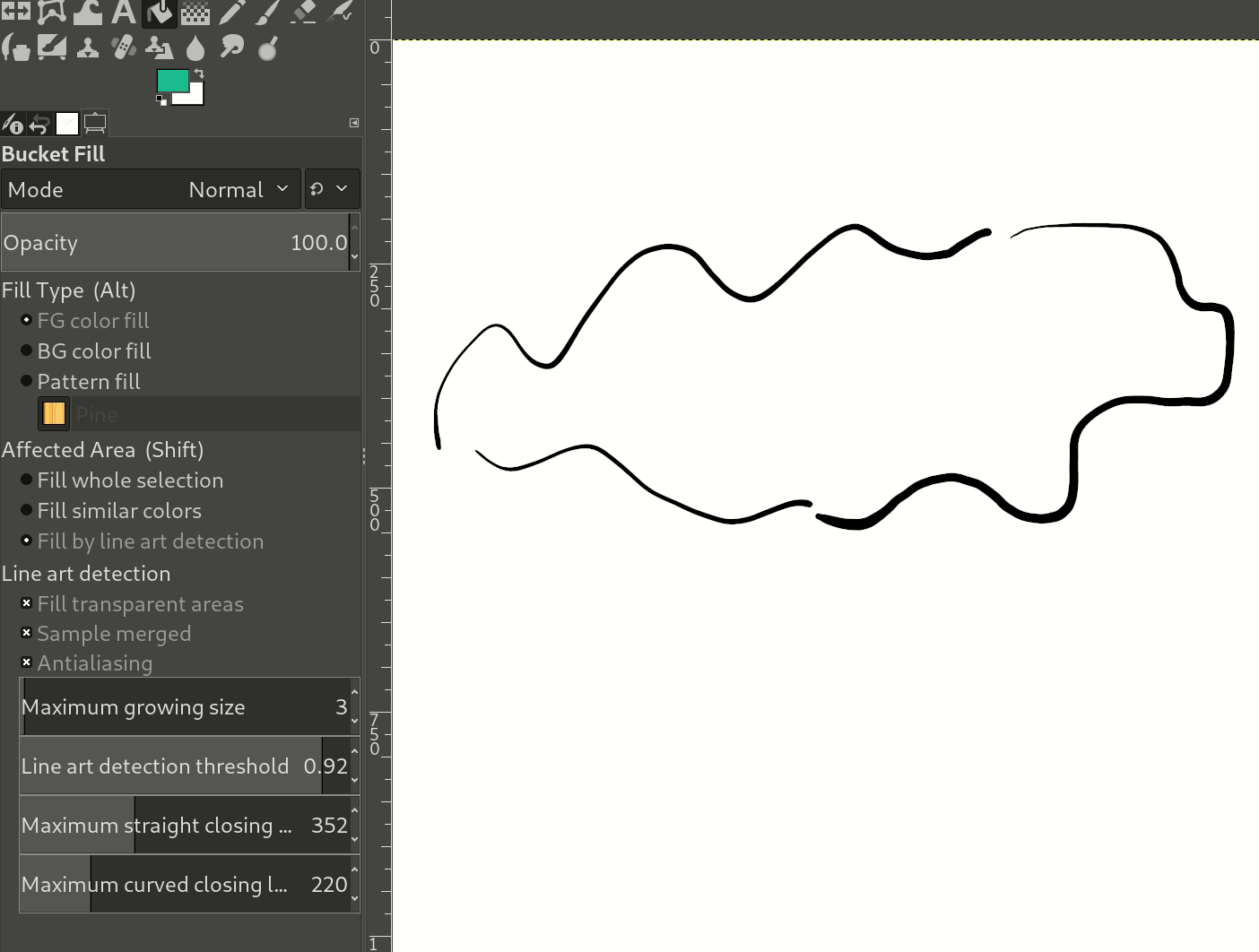1259x952 pixels.
Task: Switch to the Tool Options tab
Action: pyautogui.click(x=13, y=124)
